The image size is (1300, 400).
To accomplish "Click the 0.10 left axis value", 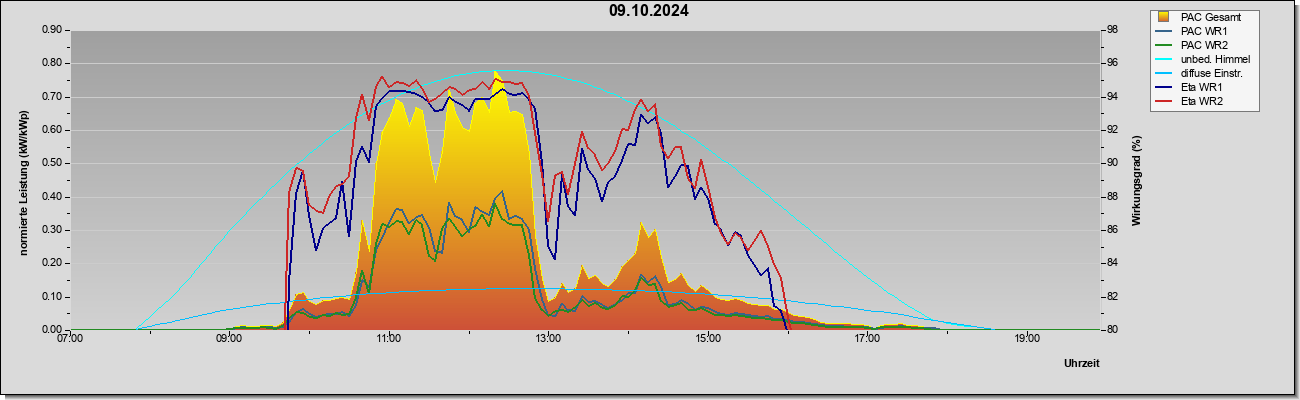I will tap(52, 297).
